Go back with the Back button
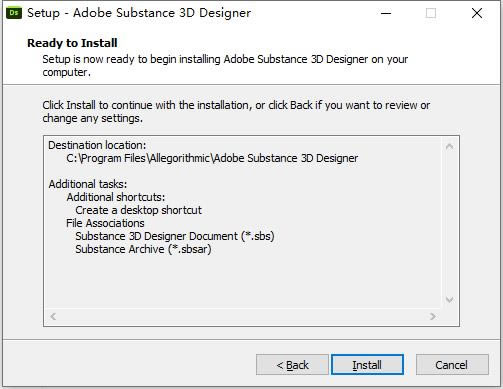Image resolution: width=503 pixels, height=389 pixels. [292, 365]
